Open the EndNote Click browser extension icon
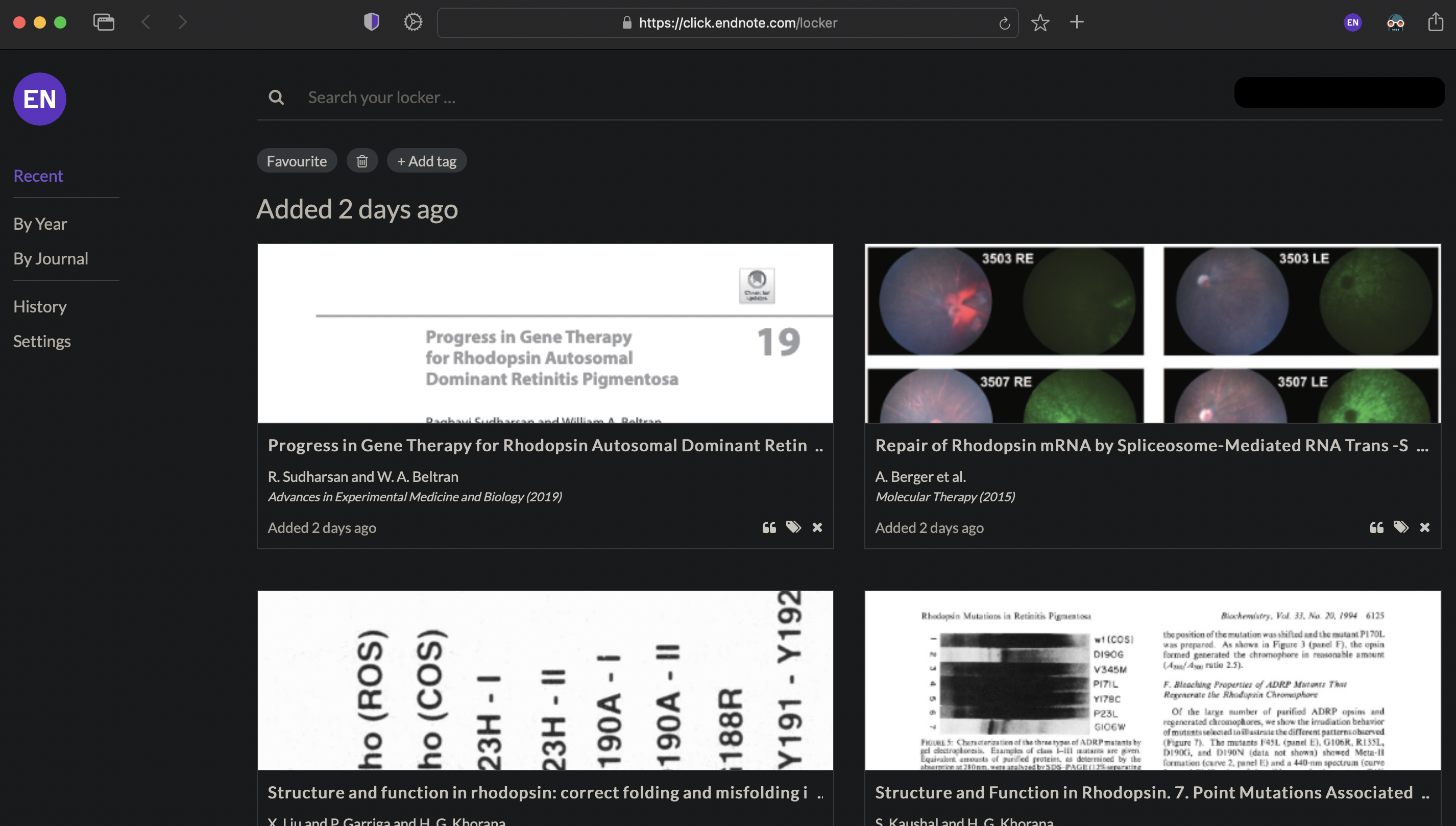1456x826 pixels. 1352,22
